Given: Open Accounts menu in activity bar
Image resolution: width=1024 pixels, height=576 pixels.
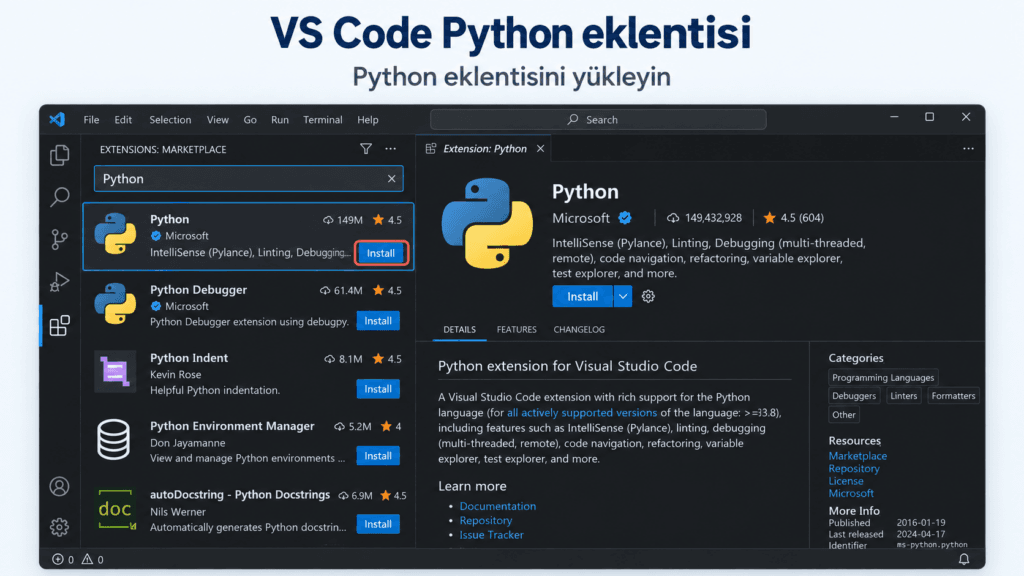Looking at the screenshot, I should [x=59, y=487].
